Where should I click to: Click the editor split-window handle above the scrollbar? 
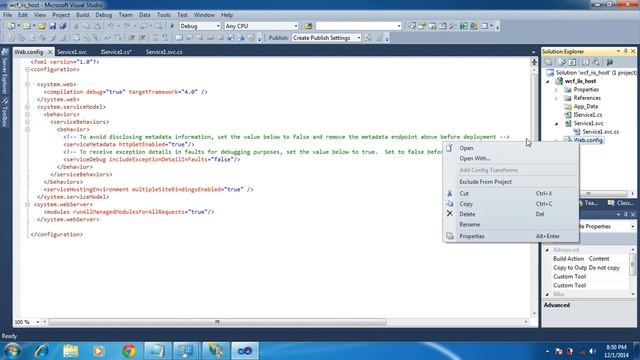tap(534, 62)
